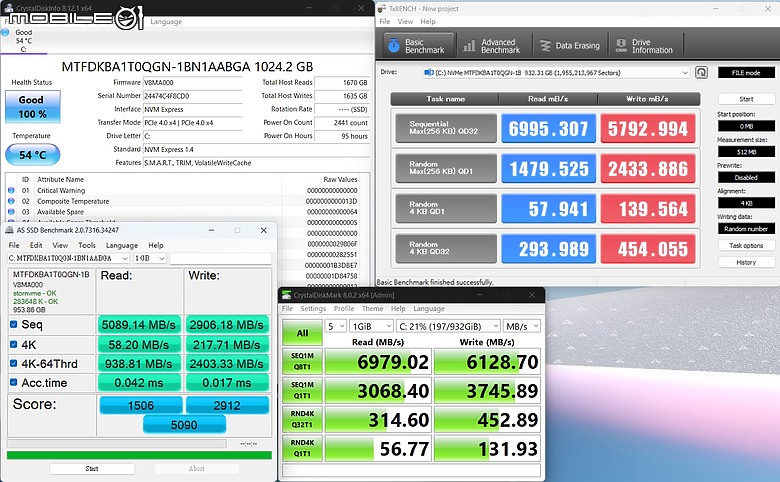Click Sequential Max(256 KB) QD32 task button
Image resolution: width=780 pixels, height=482 pixels.
[x=446, y=128]
